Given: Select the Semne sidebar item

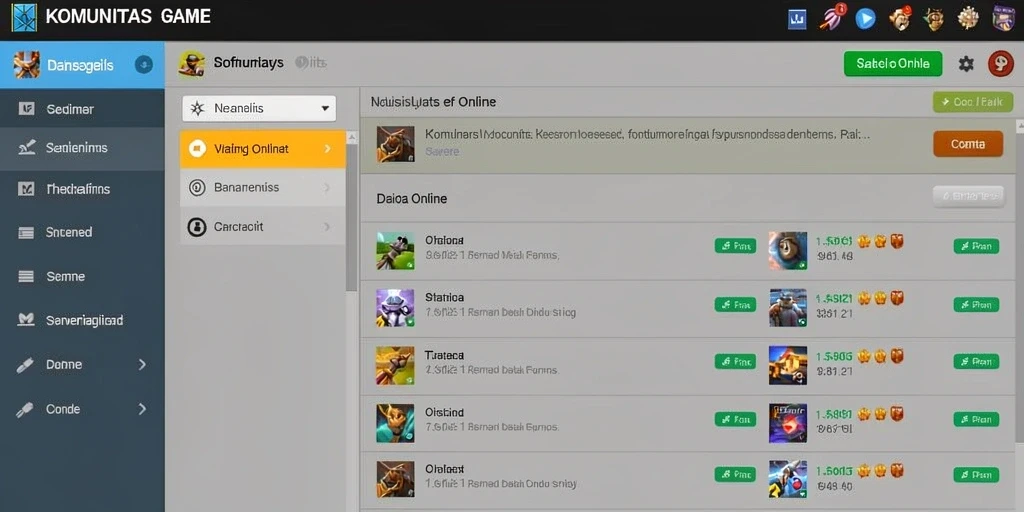Looking at the screenshot, I should click(x=82, y=276).
